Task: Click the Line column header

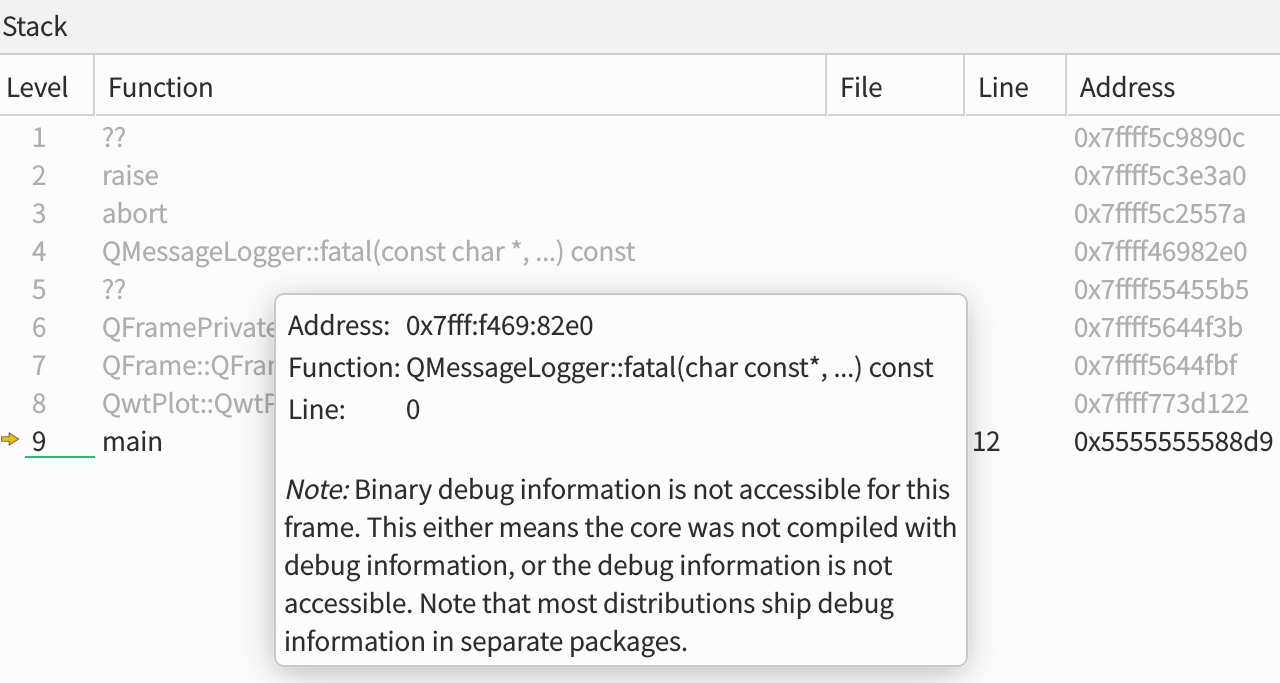Action: tap(1003, 88)
